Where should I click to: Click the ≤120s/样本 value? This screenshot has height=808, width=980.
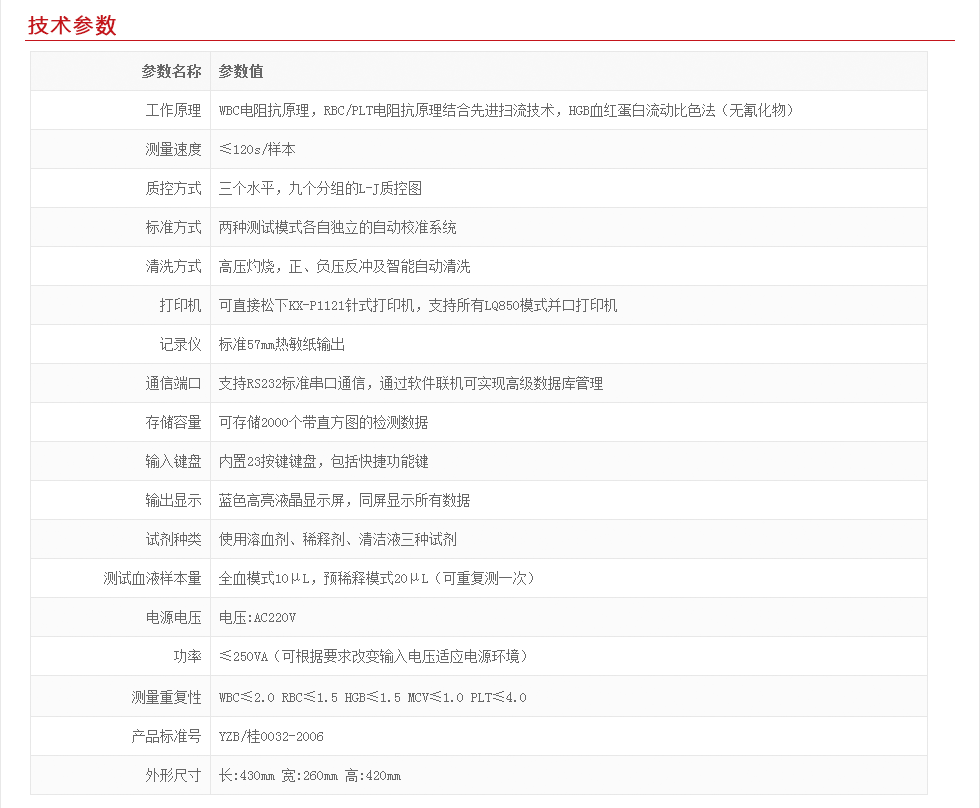(x=257, y=149)
